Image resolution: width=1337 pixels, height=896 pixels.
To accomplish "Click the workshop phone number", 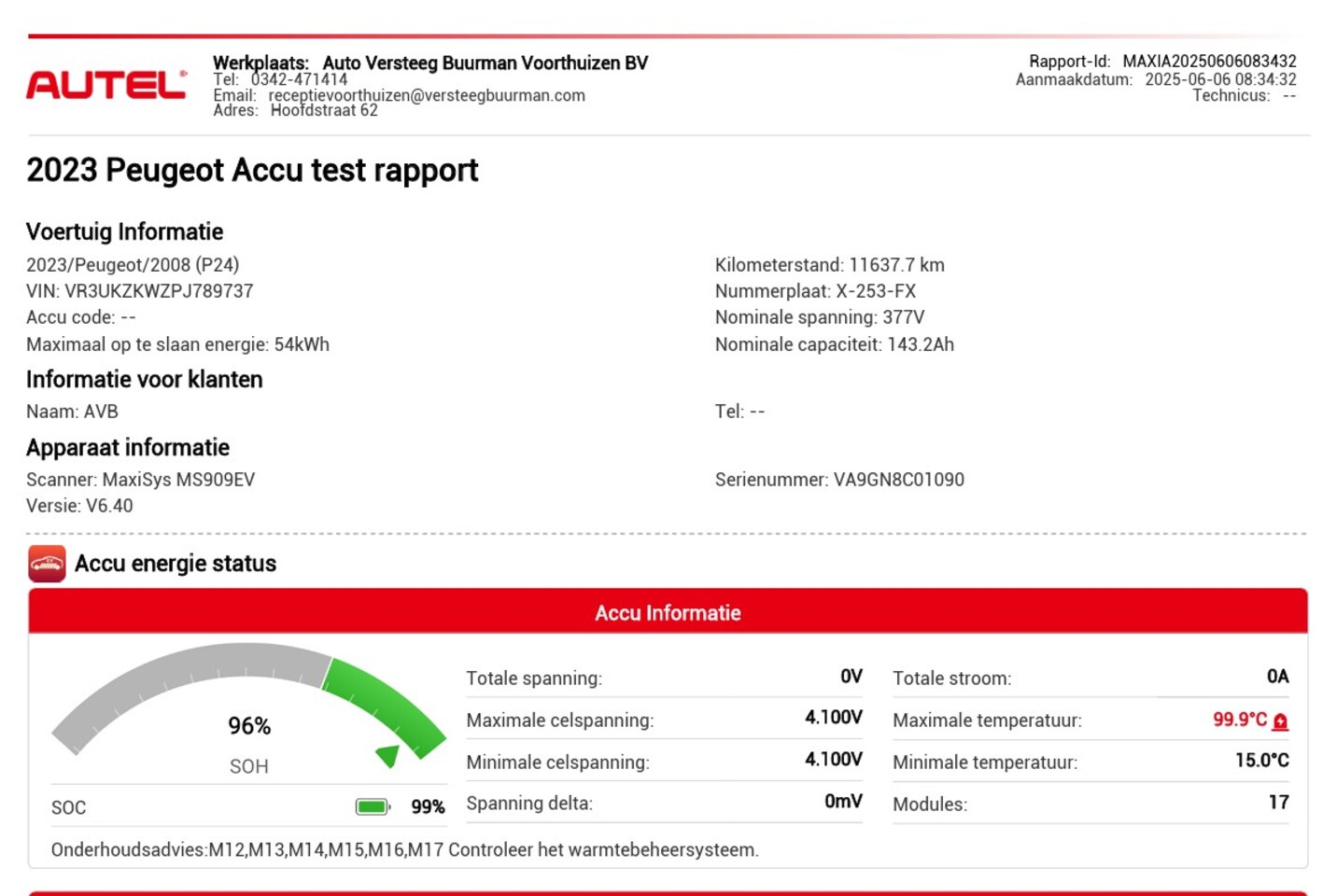I will [x=299, y=79].
